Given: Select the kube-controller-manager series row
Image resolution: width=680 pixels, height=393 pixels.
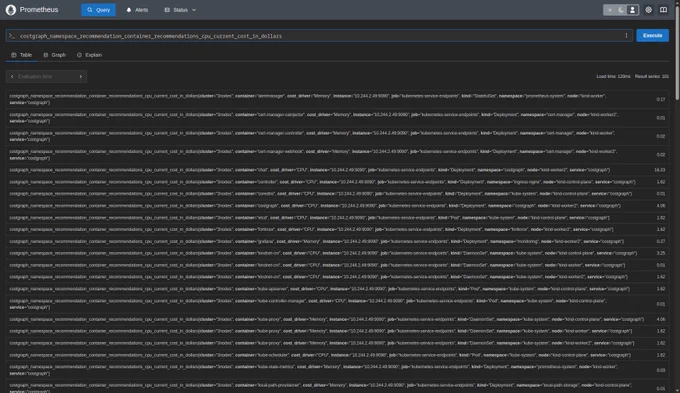Looking at the screenshot, I should pos(337,304).
